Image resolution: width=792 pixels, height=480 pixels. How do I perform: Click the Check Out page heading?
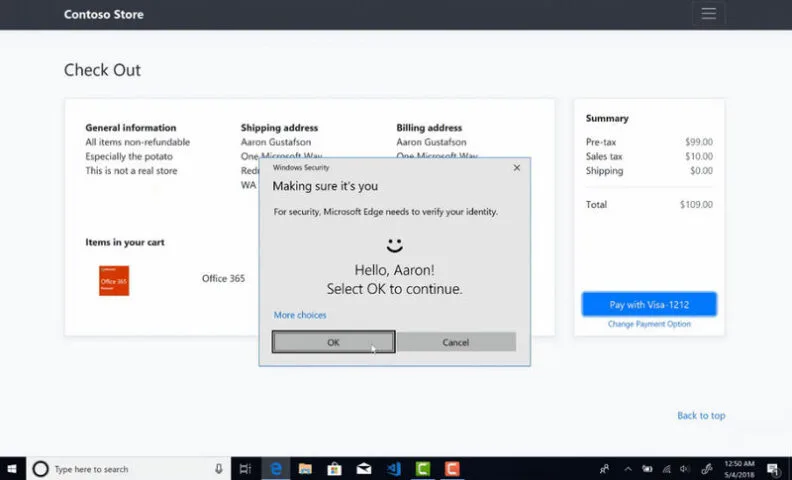103,70
